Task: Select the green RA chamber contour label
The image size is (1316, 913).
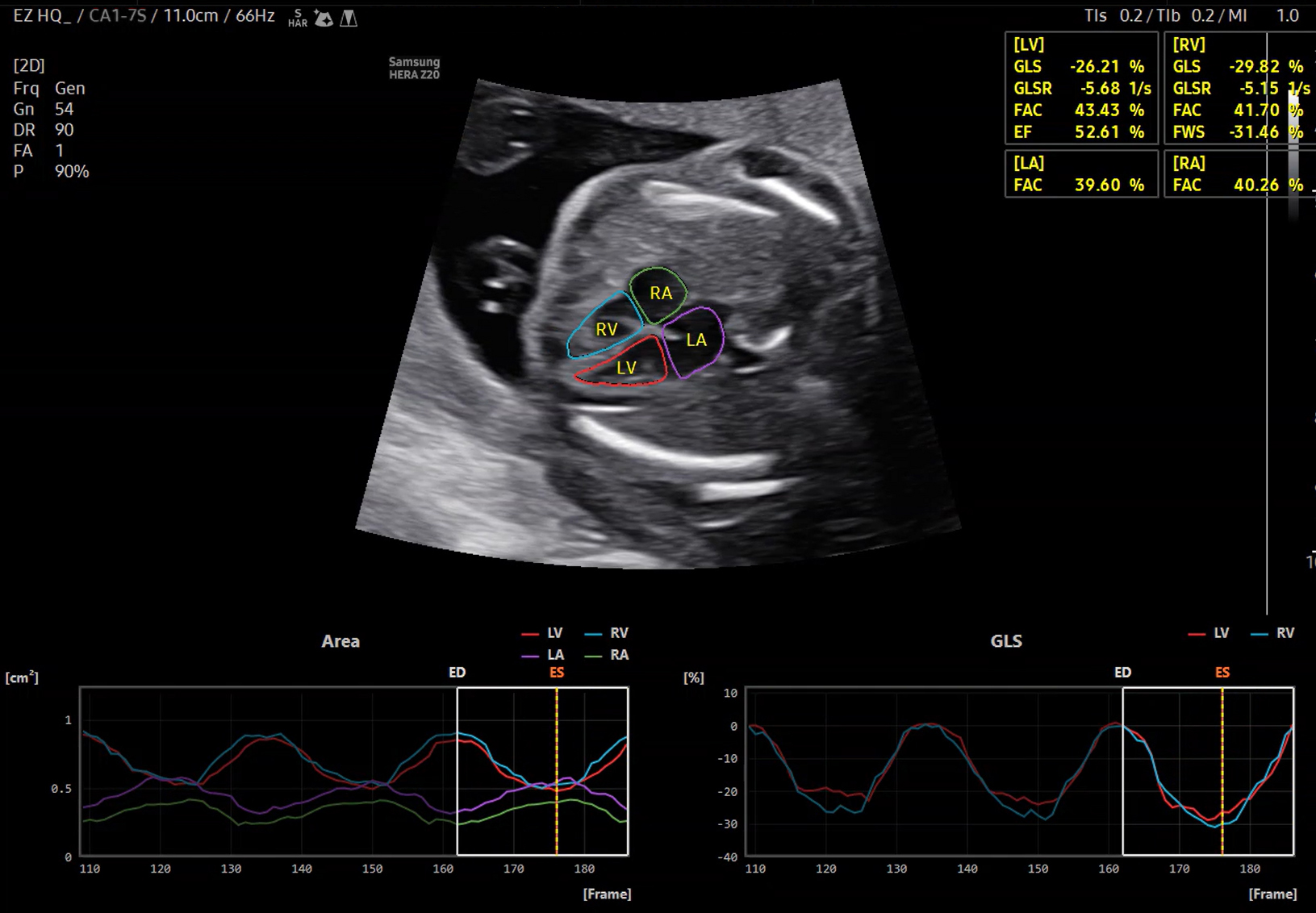Action: (x=661, y=294)
